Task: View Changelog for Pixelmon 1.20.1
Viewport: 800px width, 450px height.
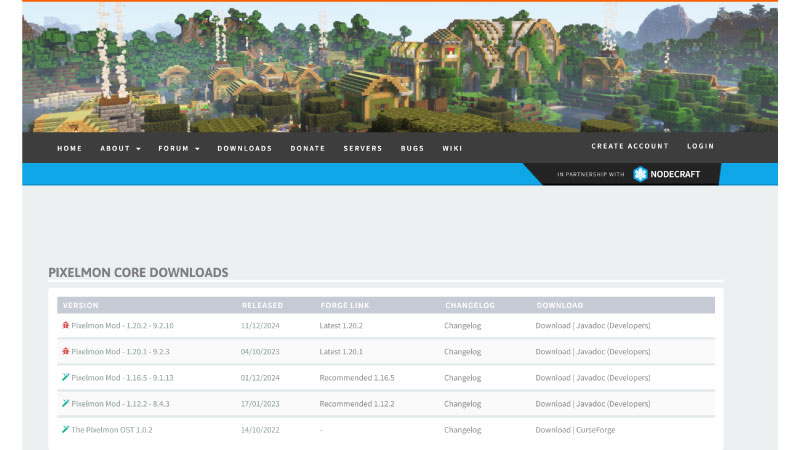Action: coord(462,352)
